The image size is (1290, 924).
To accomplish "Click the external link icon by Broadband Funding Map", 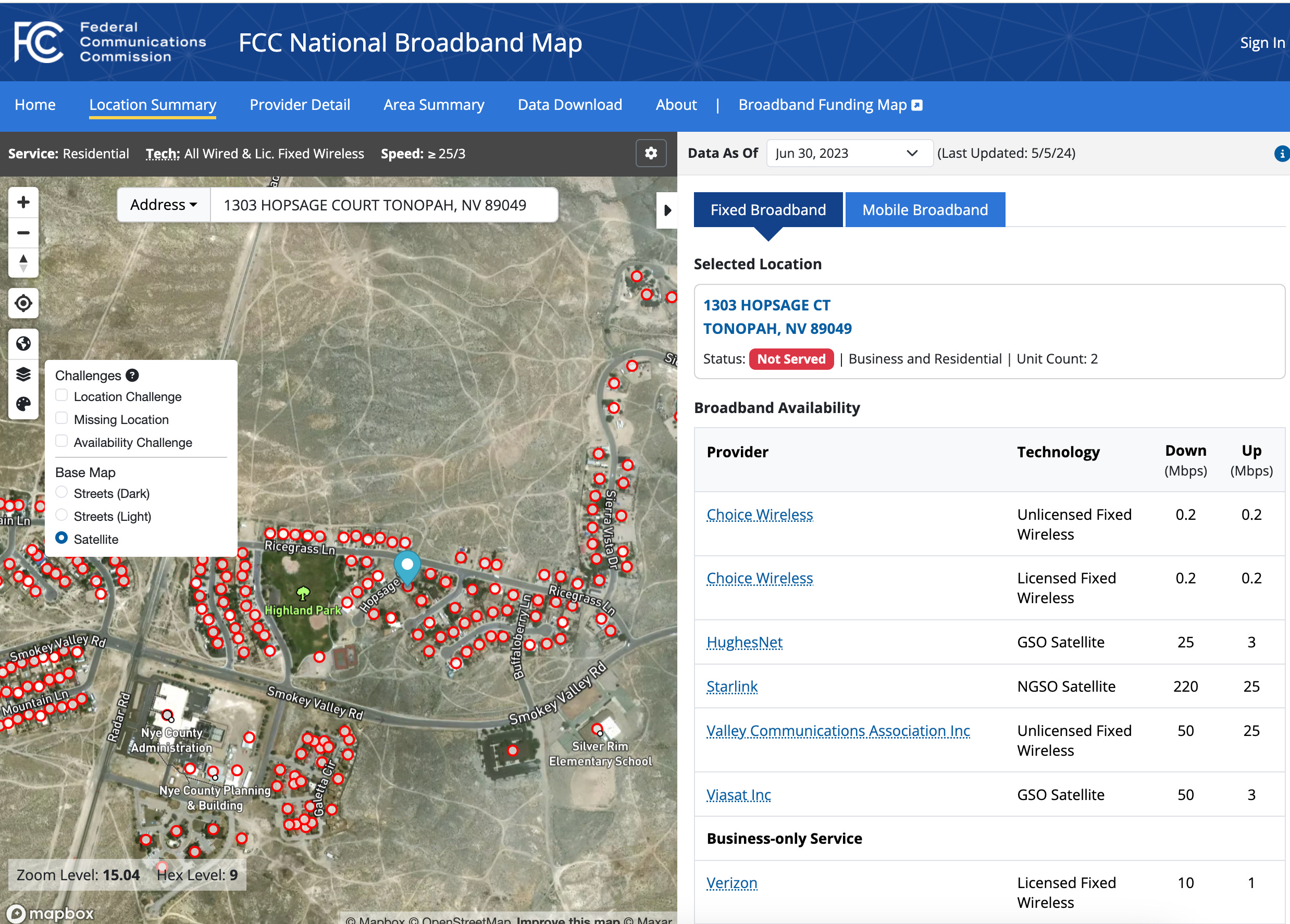I will 917,105.
